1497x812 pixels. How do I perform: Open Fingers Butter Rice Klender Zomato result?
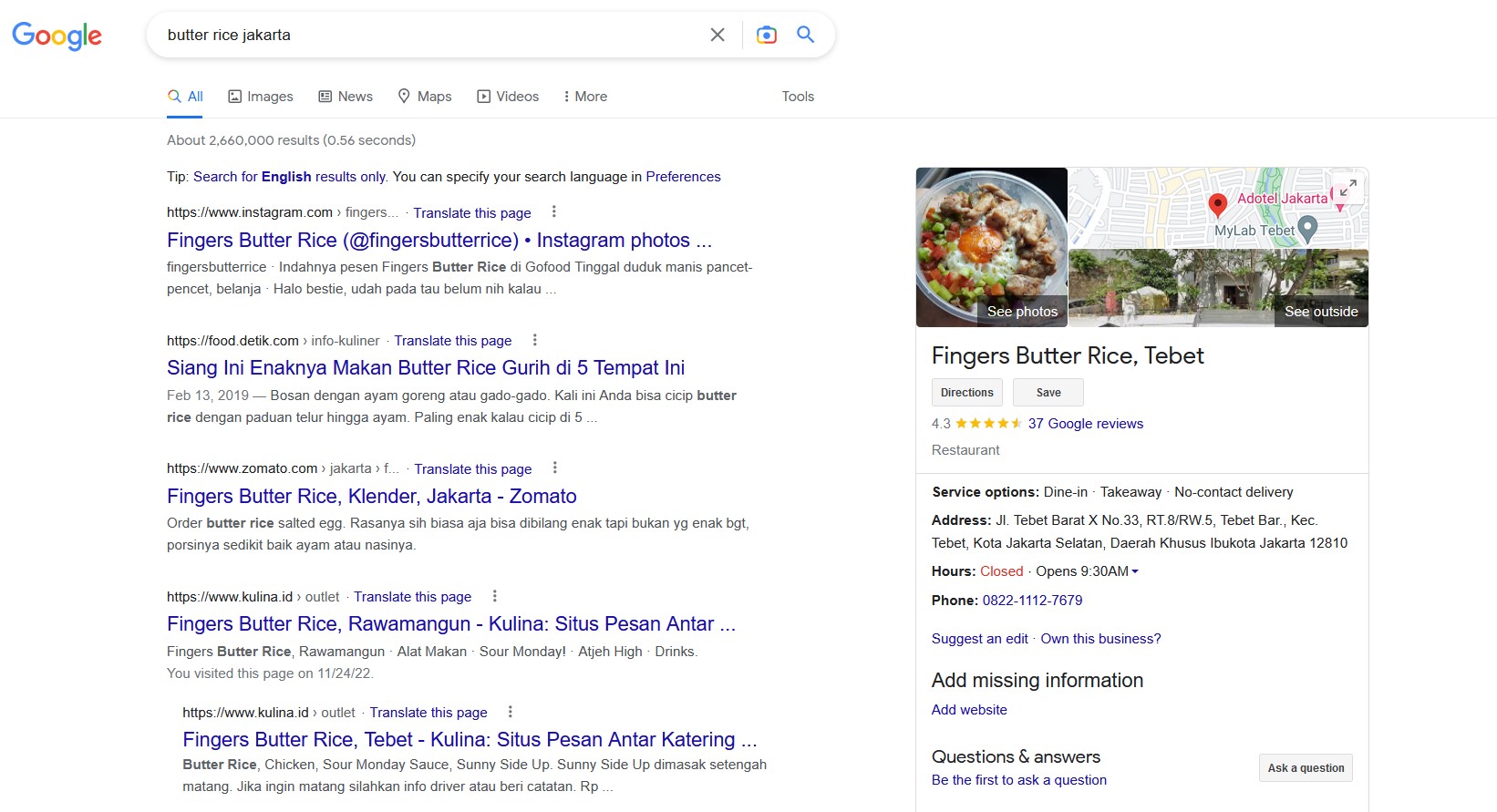[372, 496]
